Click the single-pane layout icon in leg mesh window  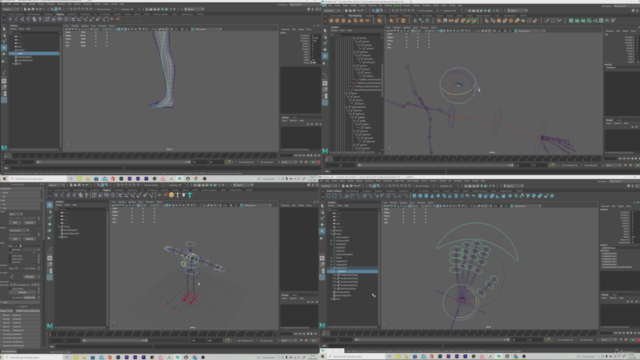4,81
